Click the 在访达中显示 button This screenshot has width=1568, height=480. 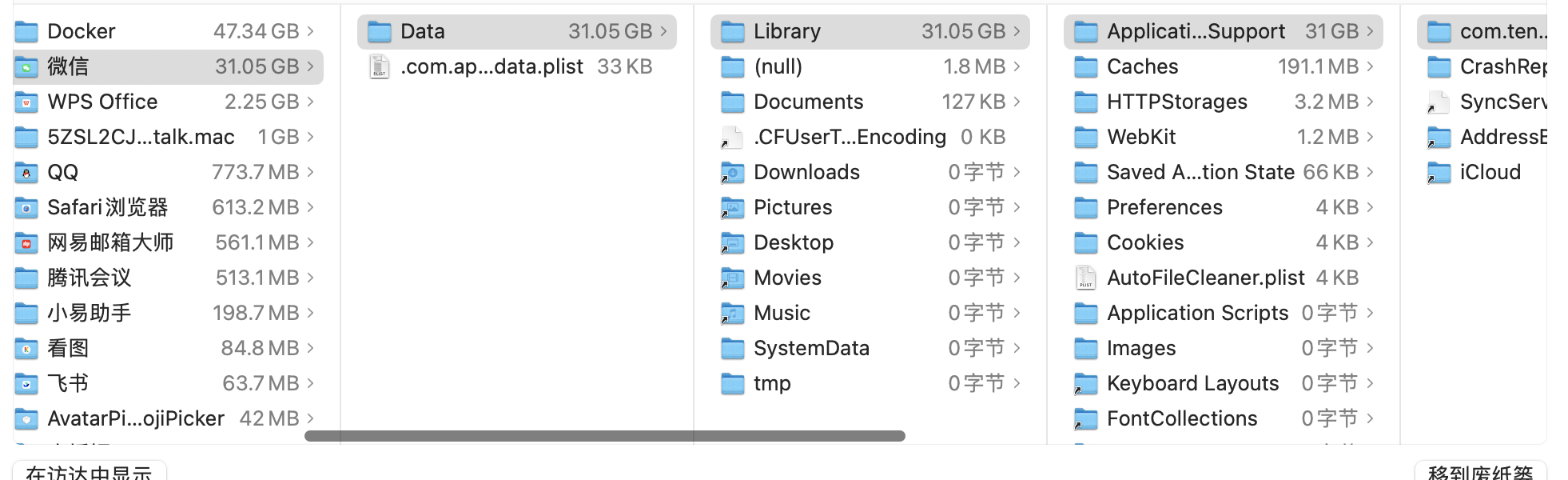(89, 471)
